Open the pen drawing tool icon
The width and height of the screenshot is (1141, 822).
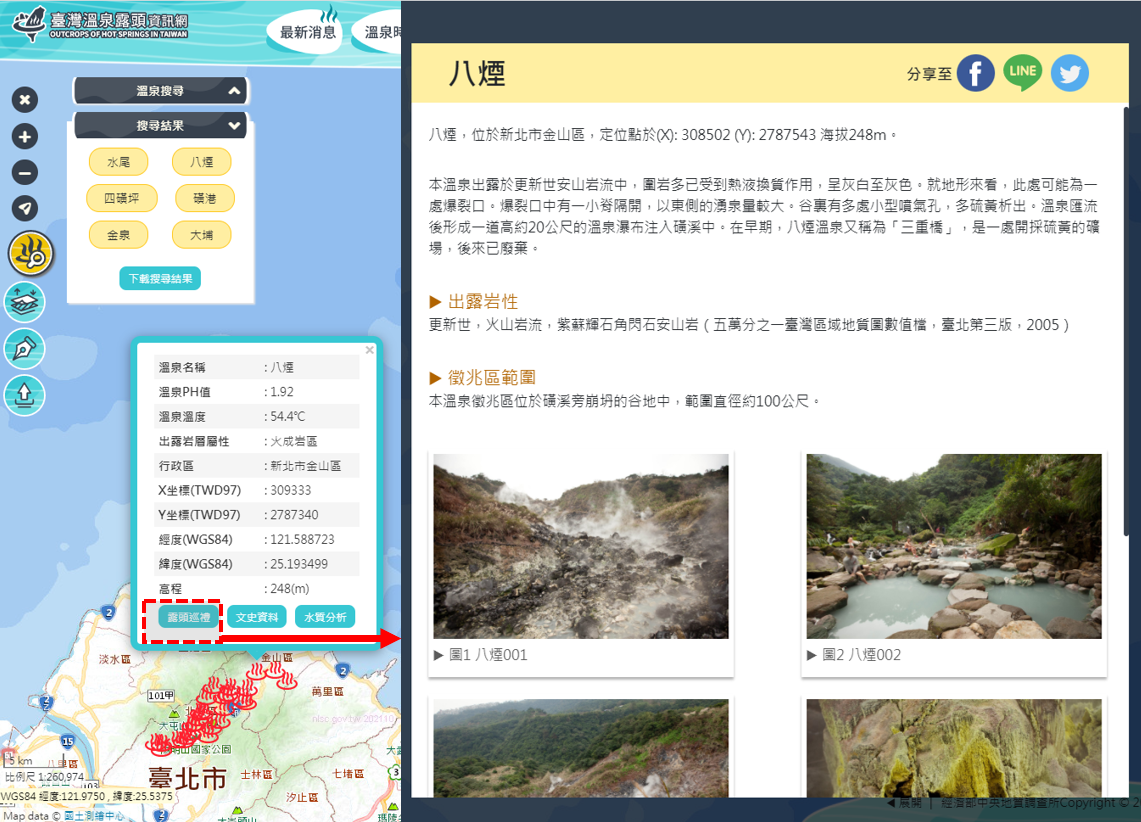[25, 348]
